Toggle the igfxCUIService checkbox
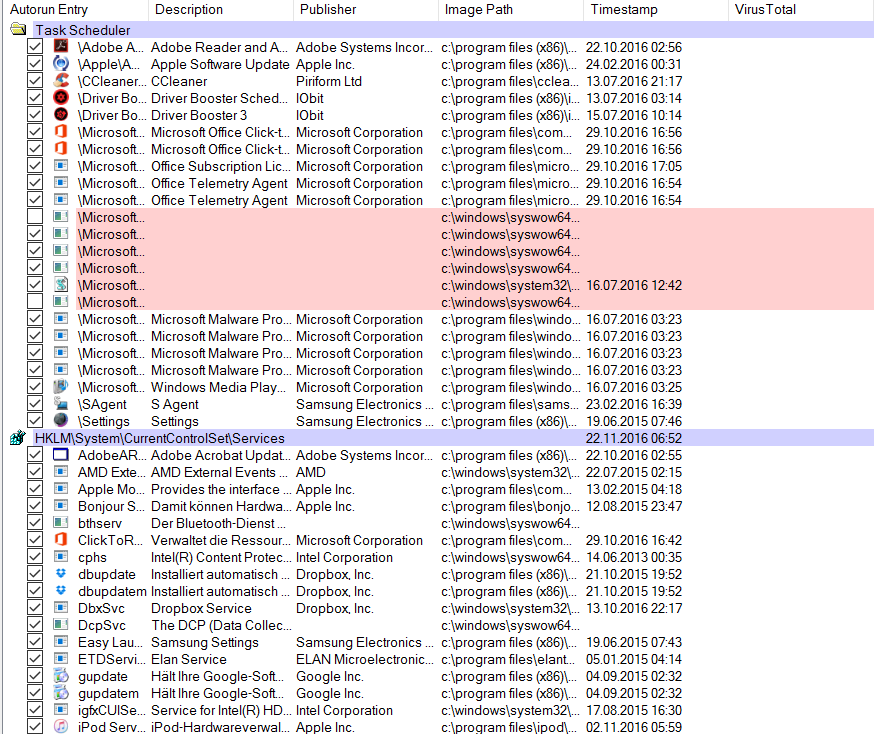This screenshot has height=734, width=892. 35,710
